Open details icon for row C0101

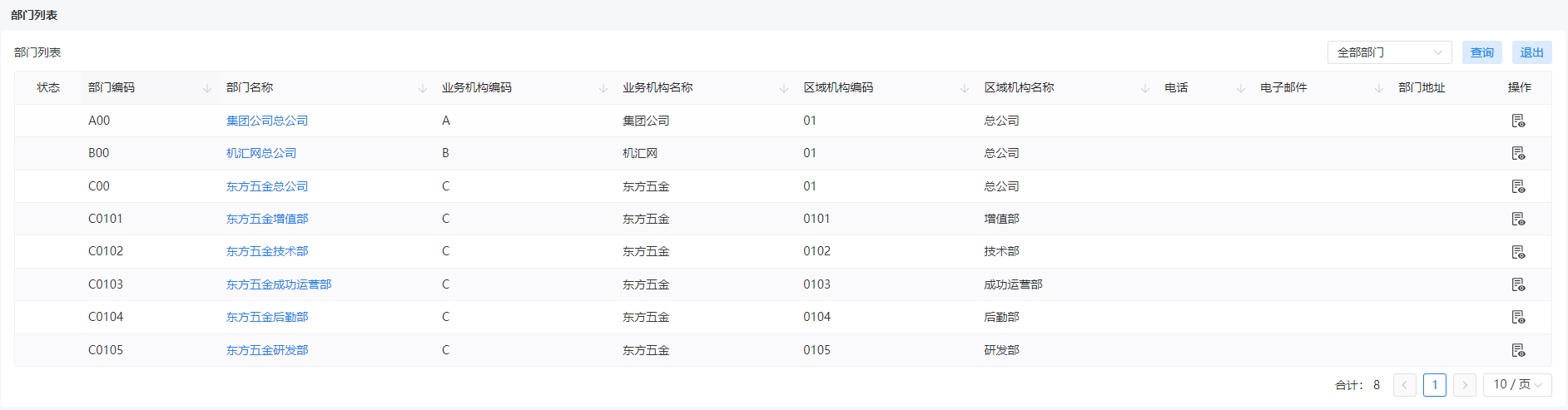pos(1518,219)
